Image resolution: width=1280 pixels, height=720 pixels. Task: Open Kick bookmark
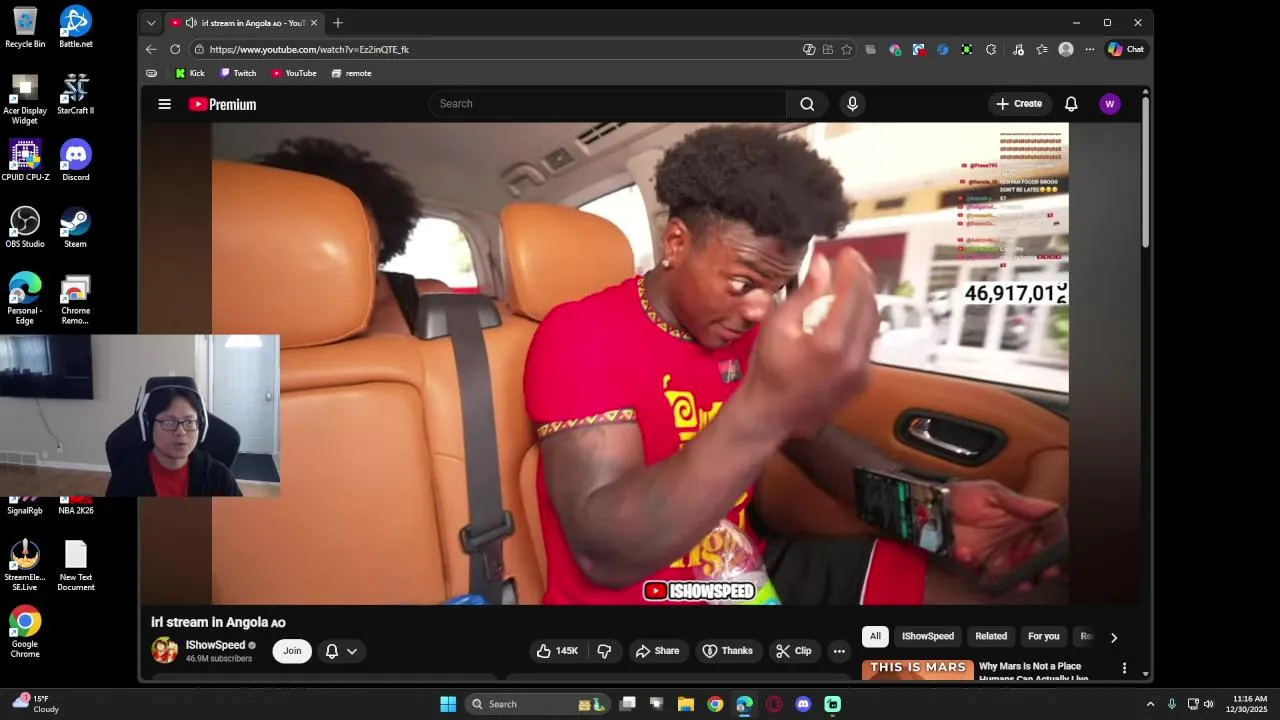[190, 73]
